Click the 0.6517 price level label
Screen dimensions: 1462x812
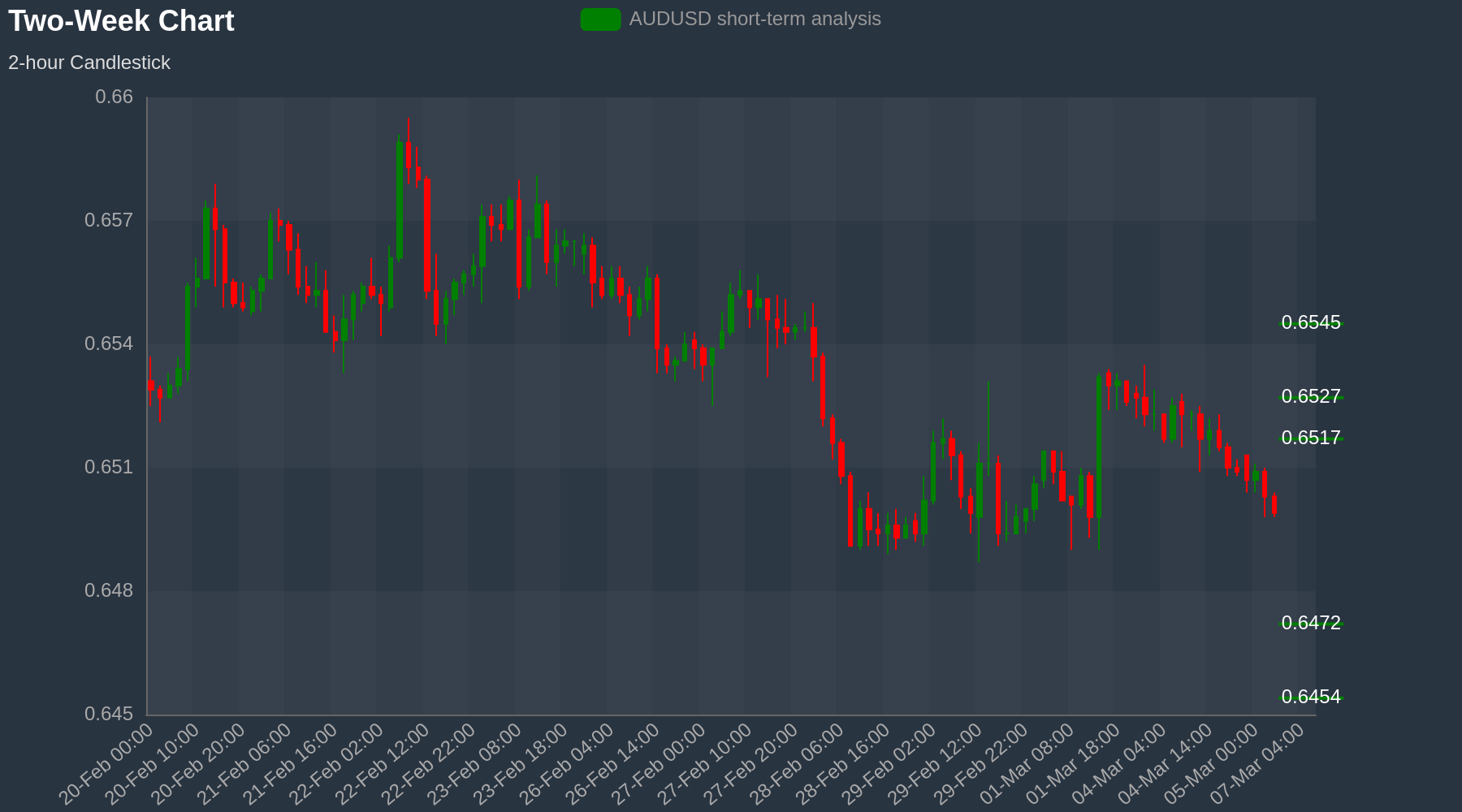click(x=1311, y=438)
